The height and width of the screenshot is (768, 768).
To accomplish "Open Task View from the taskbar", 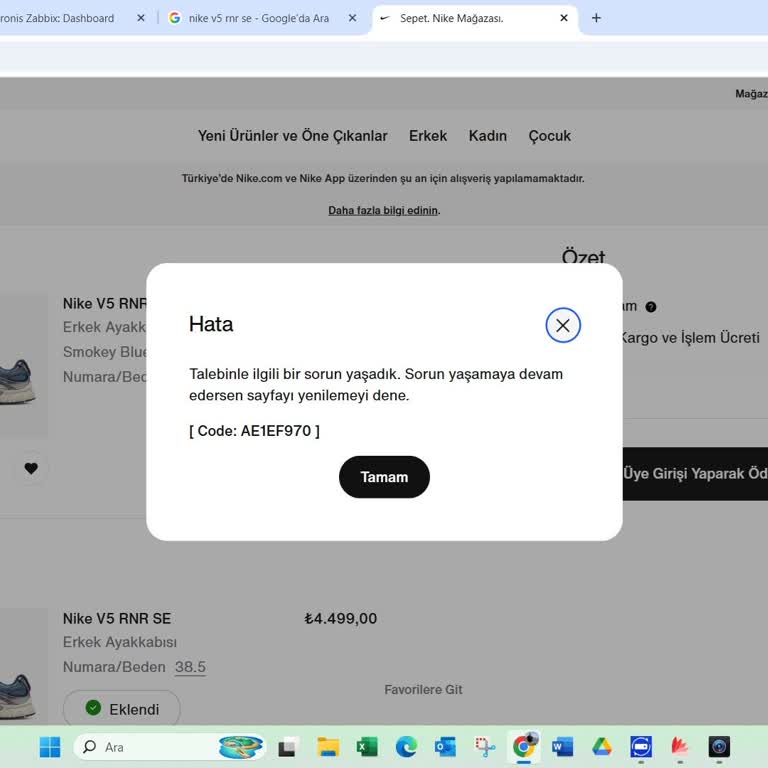I will 288,747.
